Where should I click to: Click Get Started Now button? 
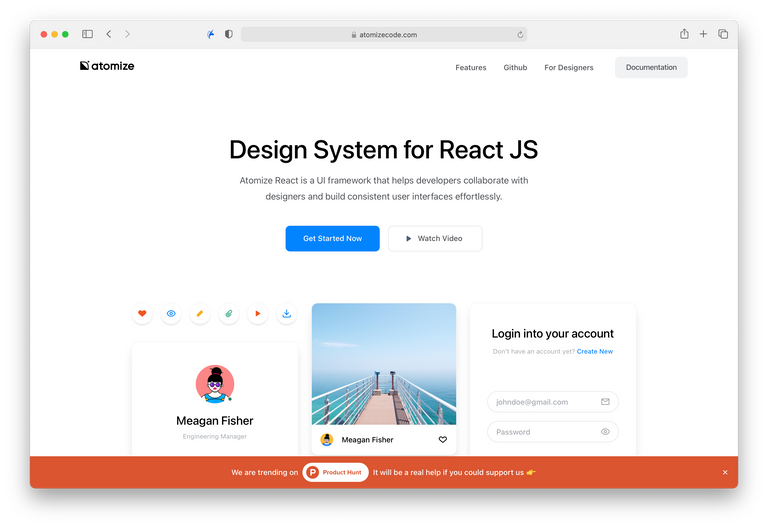pyautogui.click(x=333, y=239)
